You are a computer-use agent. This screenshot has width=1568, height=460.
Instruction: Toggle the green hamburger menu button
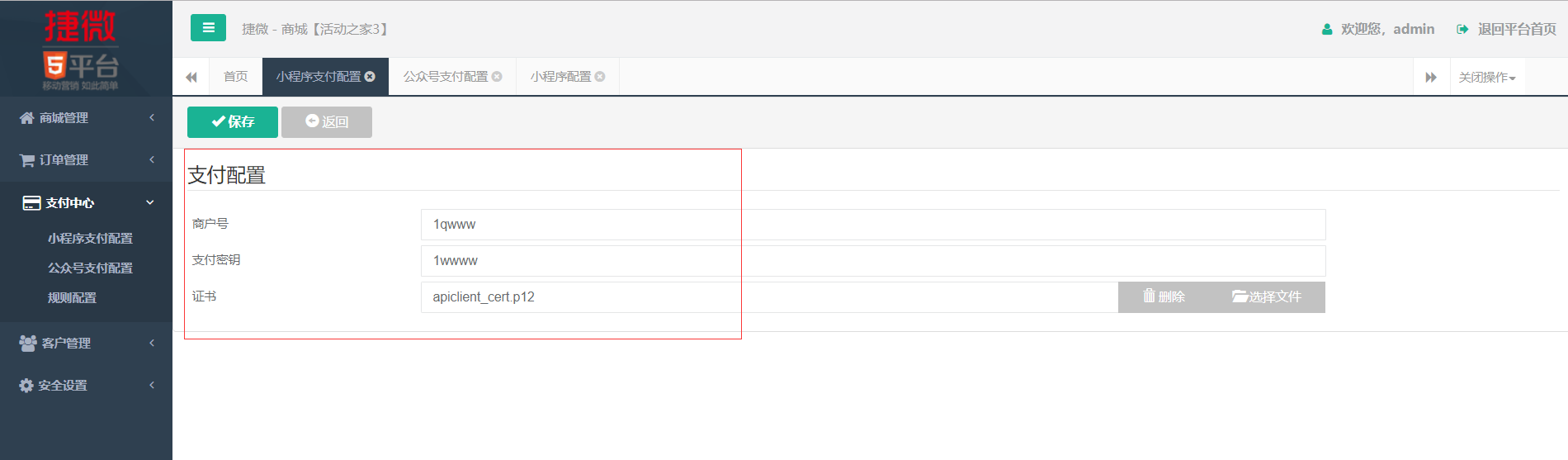point(208,28)
